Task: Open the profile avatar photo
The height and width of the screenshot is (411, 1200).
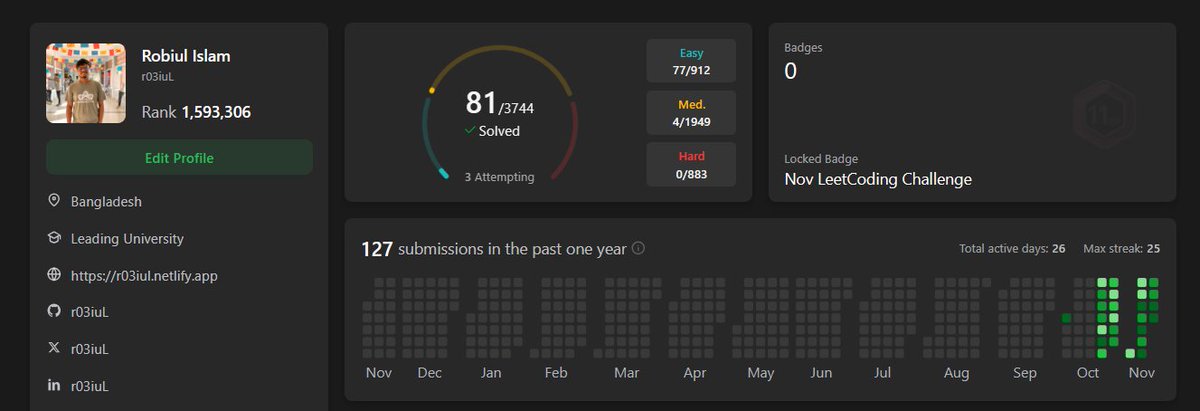Action: tap(86, 83)
